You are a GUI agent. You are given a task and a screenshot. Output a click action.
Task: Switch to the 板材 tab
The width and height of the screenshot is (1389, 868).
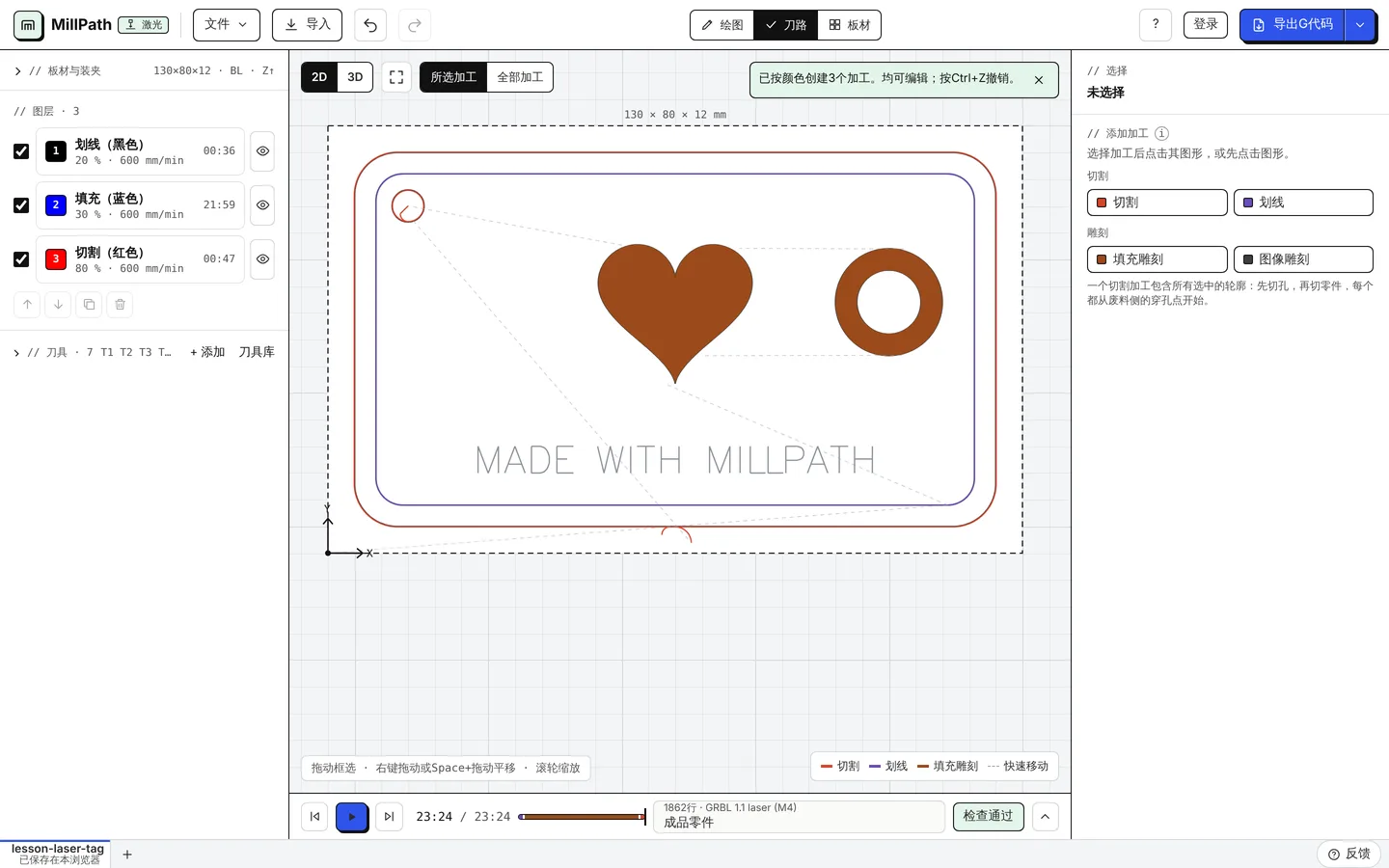tap(850, 25)
